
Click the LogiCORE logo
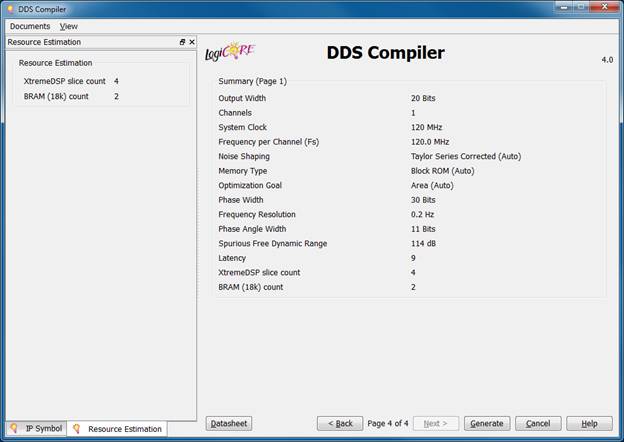pyautogui.click(x=230, y=52)
